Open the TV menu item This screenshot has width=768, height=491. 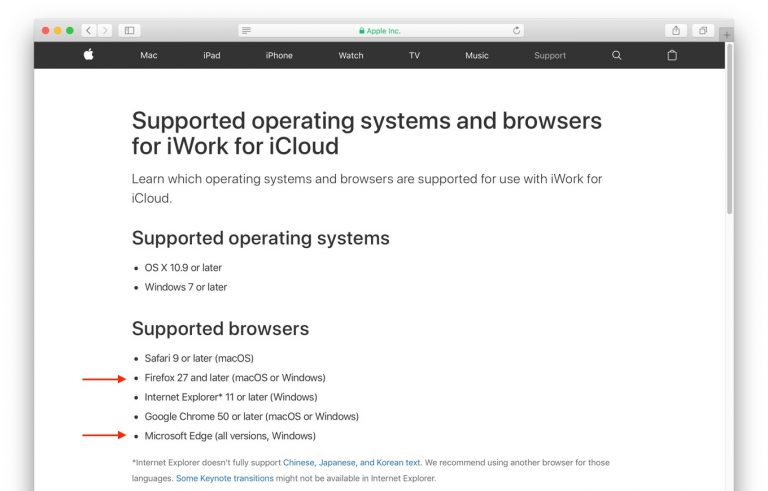tap(414, 55)
